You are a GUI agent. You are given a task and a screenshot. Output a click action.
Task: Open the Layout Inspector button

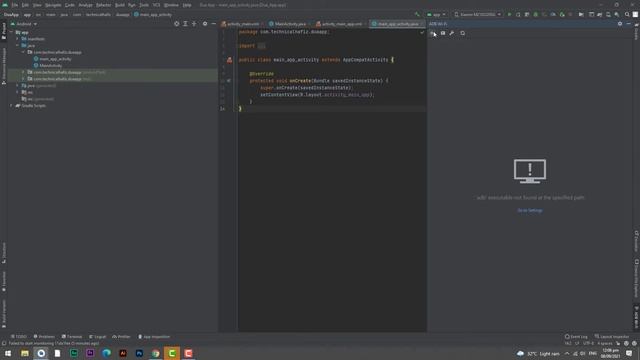pos(612,337)
